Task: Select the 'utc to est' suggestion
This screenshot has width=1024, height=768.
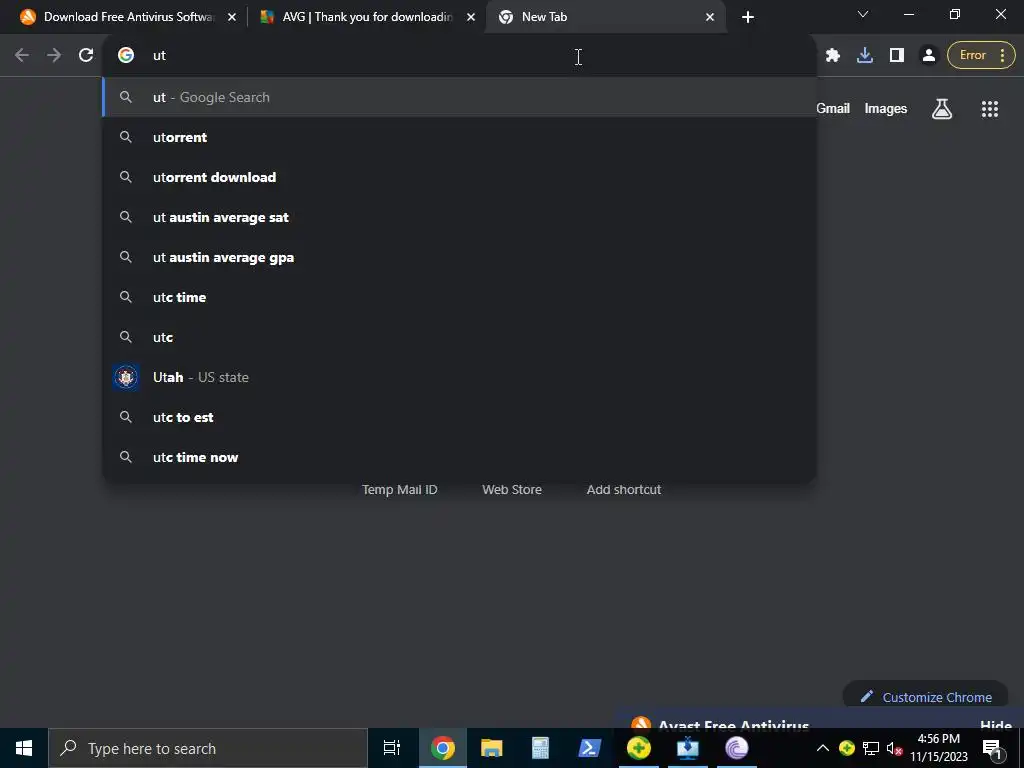Action: coord(460,417)
